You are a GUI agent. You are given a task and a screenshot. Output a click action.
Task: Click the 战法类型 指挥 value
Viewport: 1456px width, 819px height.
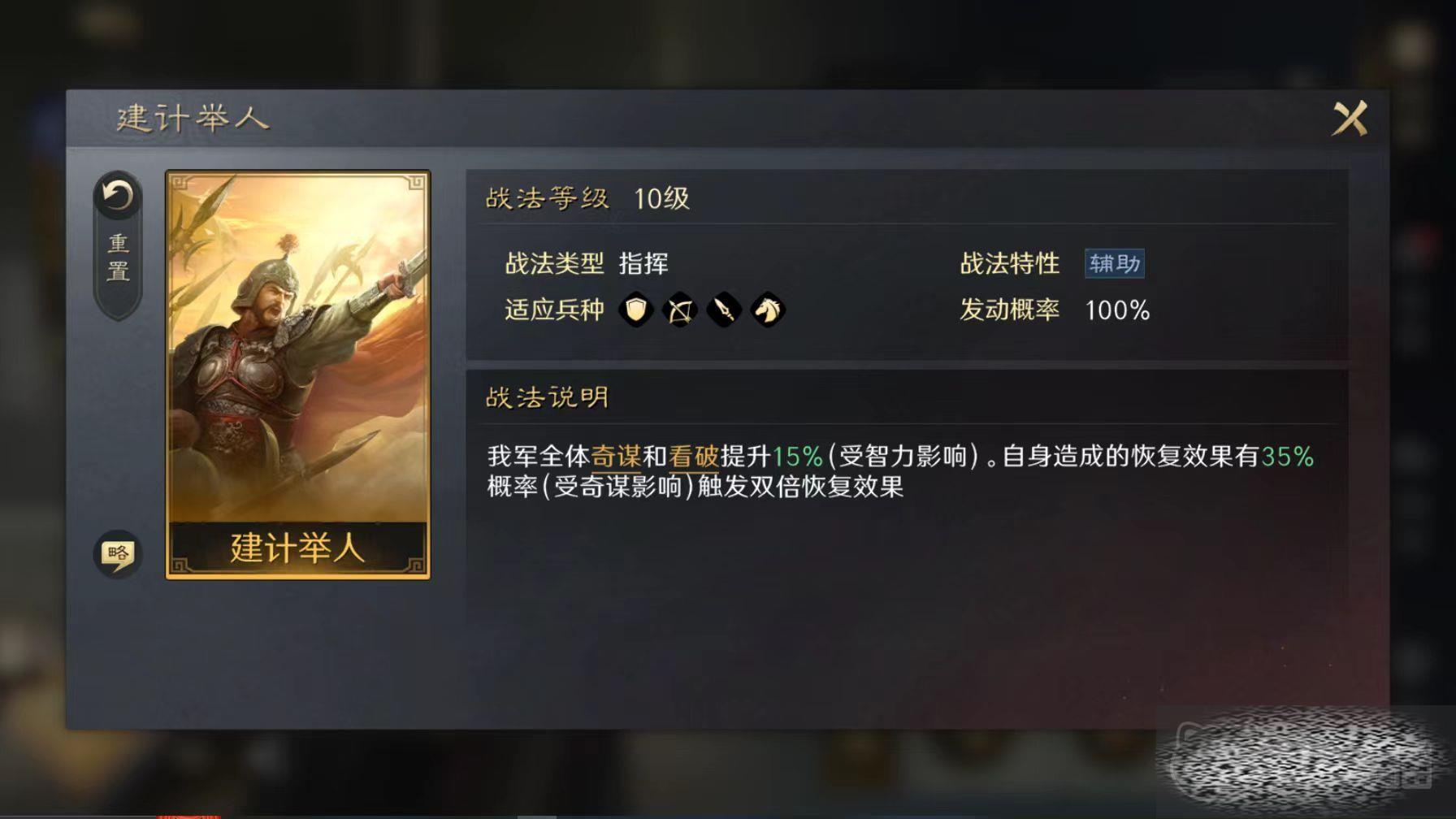tap(643, 263)
